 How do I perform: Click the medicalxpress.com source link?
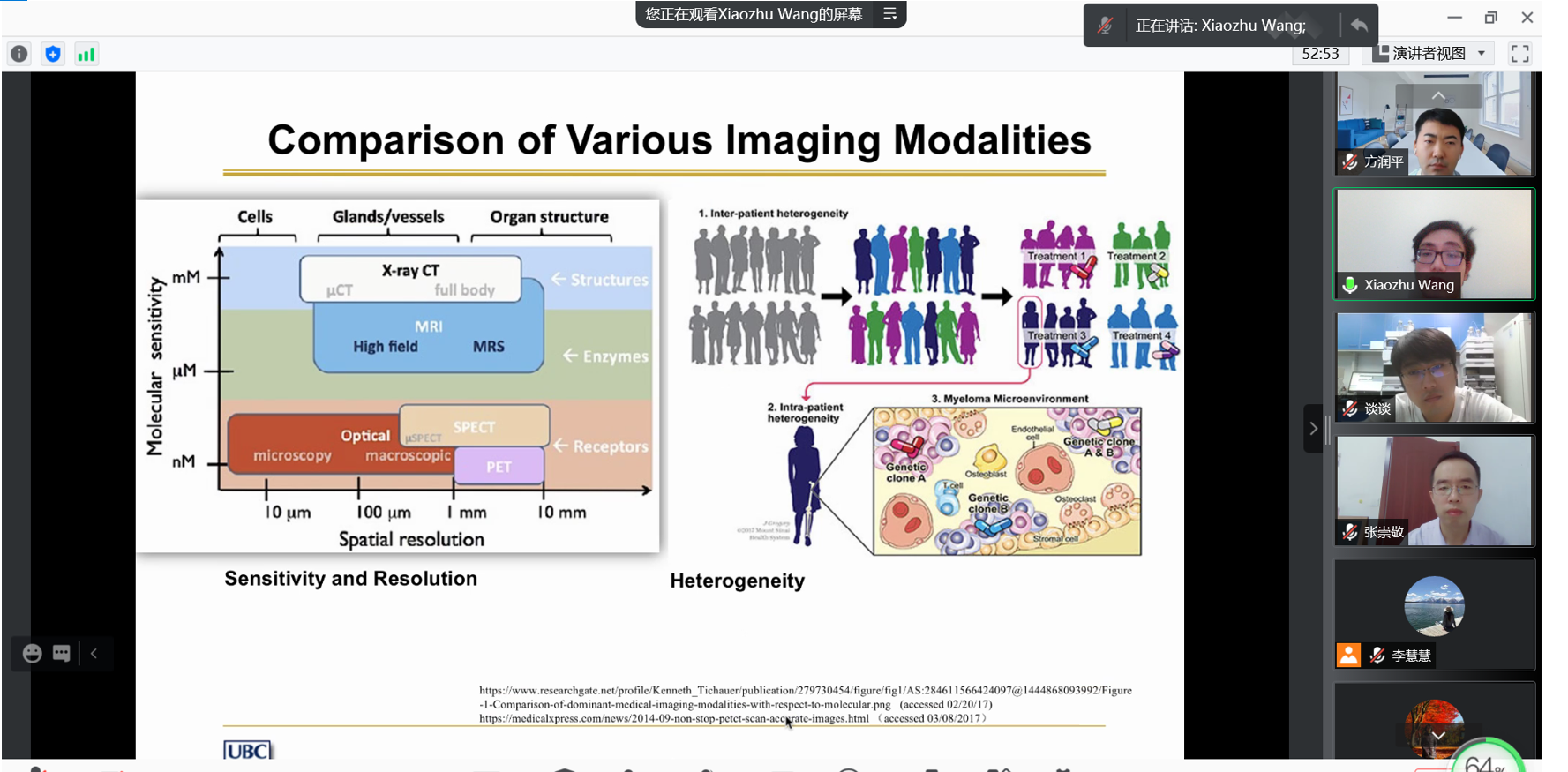[674, 718]
